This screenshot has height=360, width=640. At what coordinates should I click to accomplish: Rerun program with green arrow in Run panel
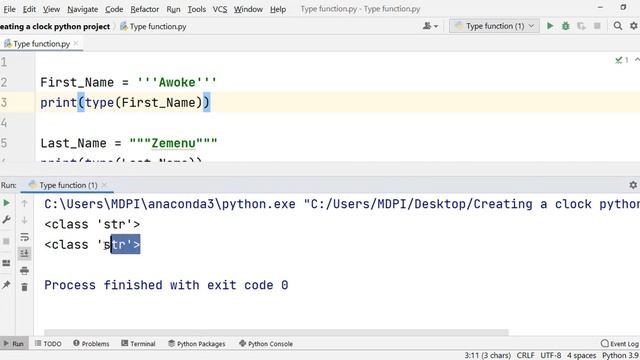point(7,203)
